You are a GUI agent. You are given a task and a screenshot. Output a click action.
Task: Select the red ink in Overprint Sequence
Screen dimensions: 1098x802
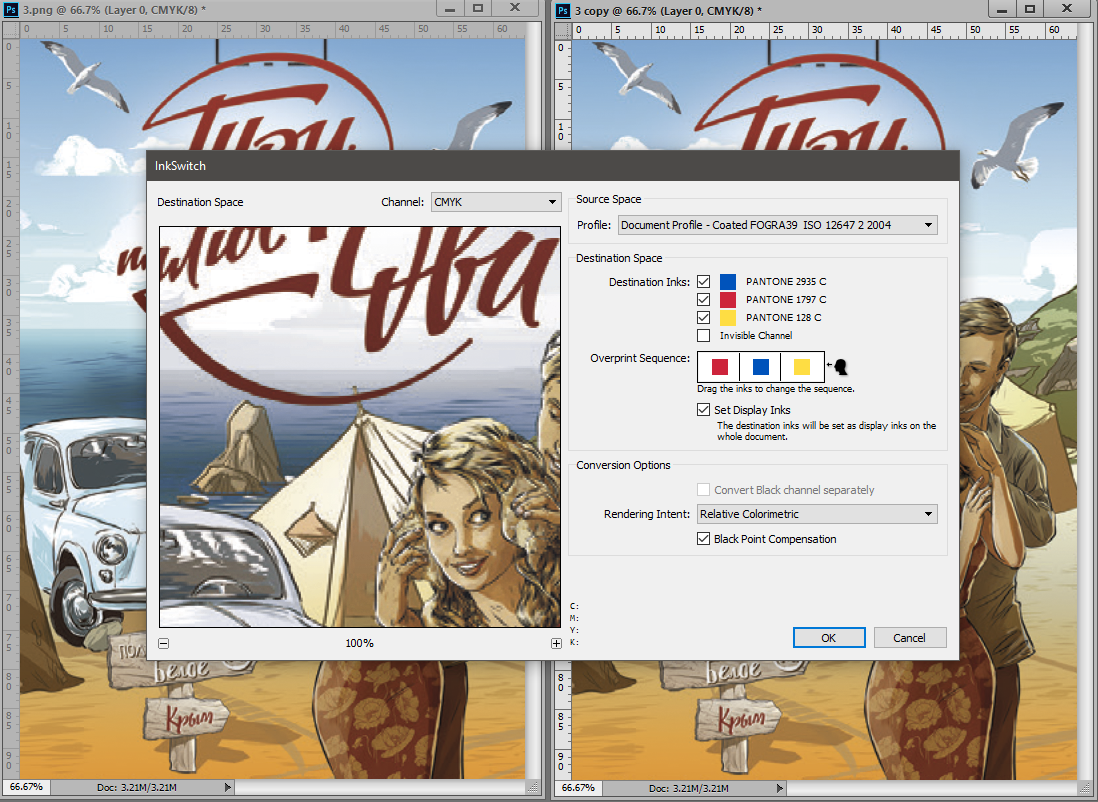click(x=720, y=366)
